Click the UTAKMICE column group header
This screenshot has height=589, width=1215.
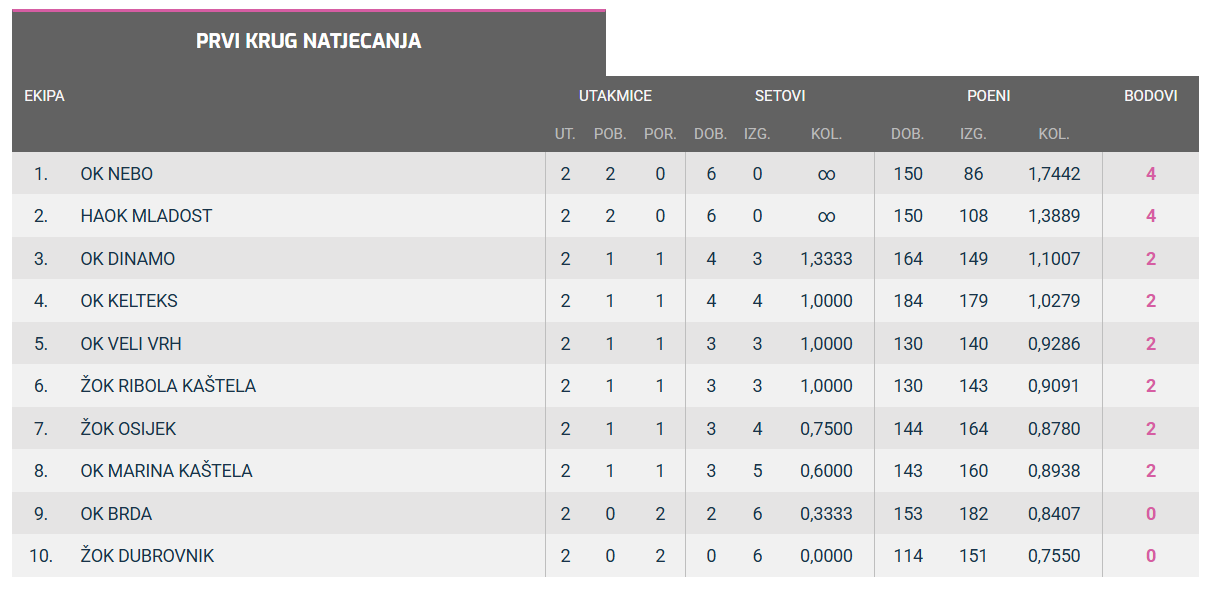[615, 96]
